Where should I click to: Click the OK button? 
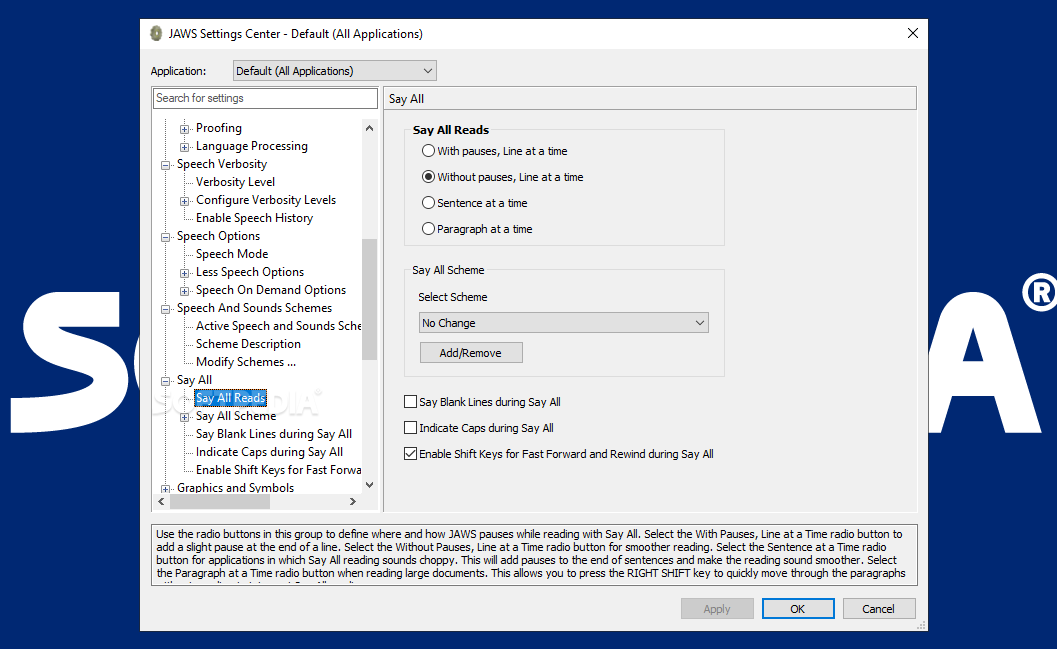coord(798,609)
